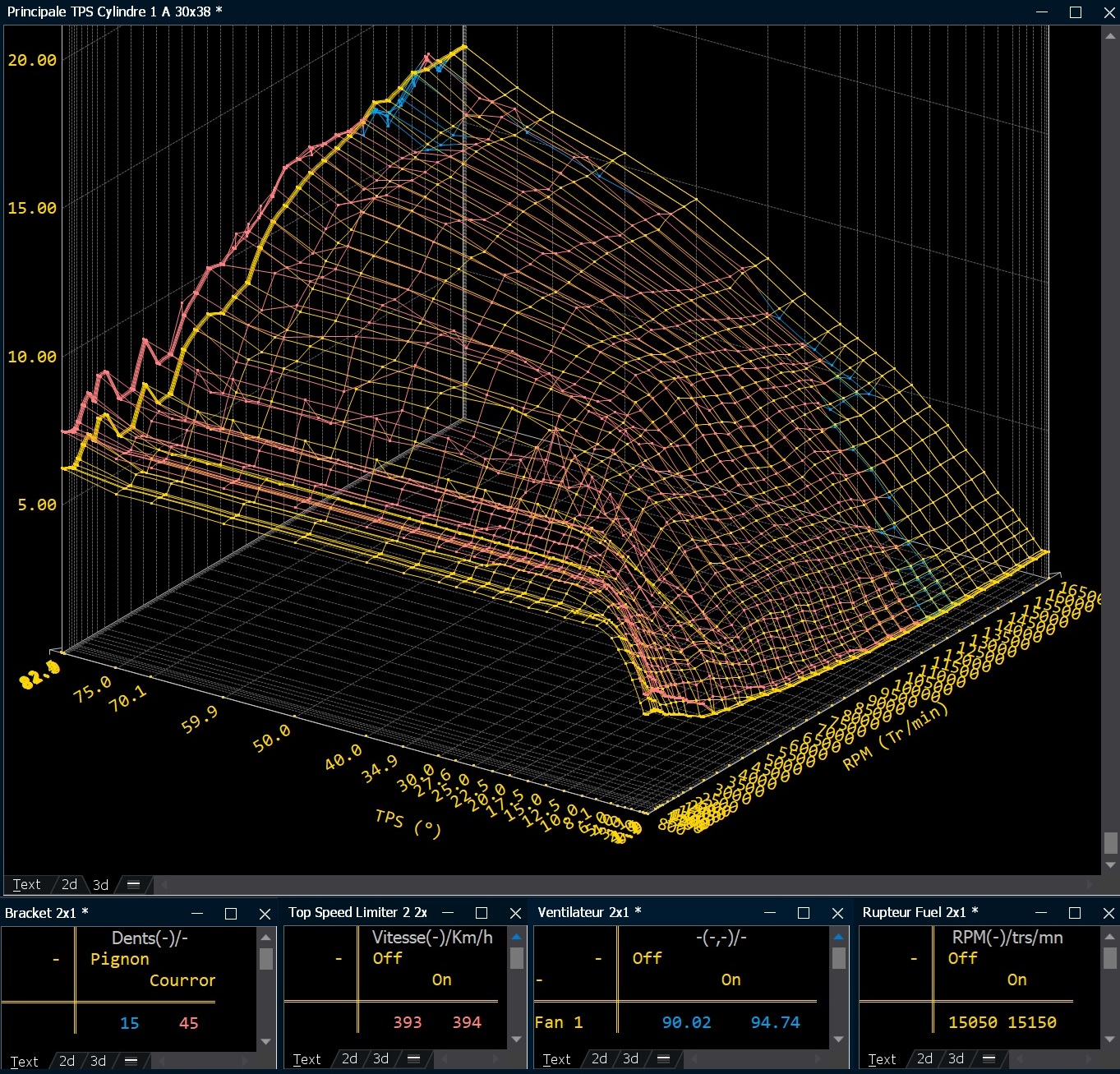Select the Text tab in the Top Speed Limiter panel
1120x1074 pixels.
307,1060
